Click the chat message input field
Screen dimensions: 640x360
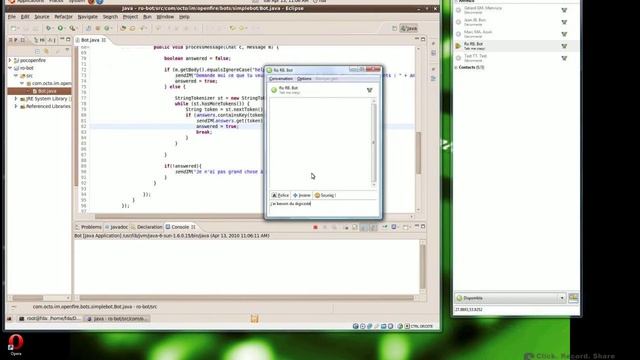322,208
